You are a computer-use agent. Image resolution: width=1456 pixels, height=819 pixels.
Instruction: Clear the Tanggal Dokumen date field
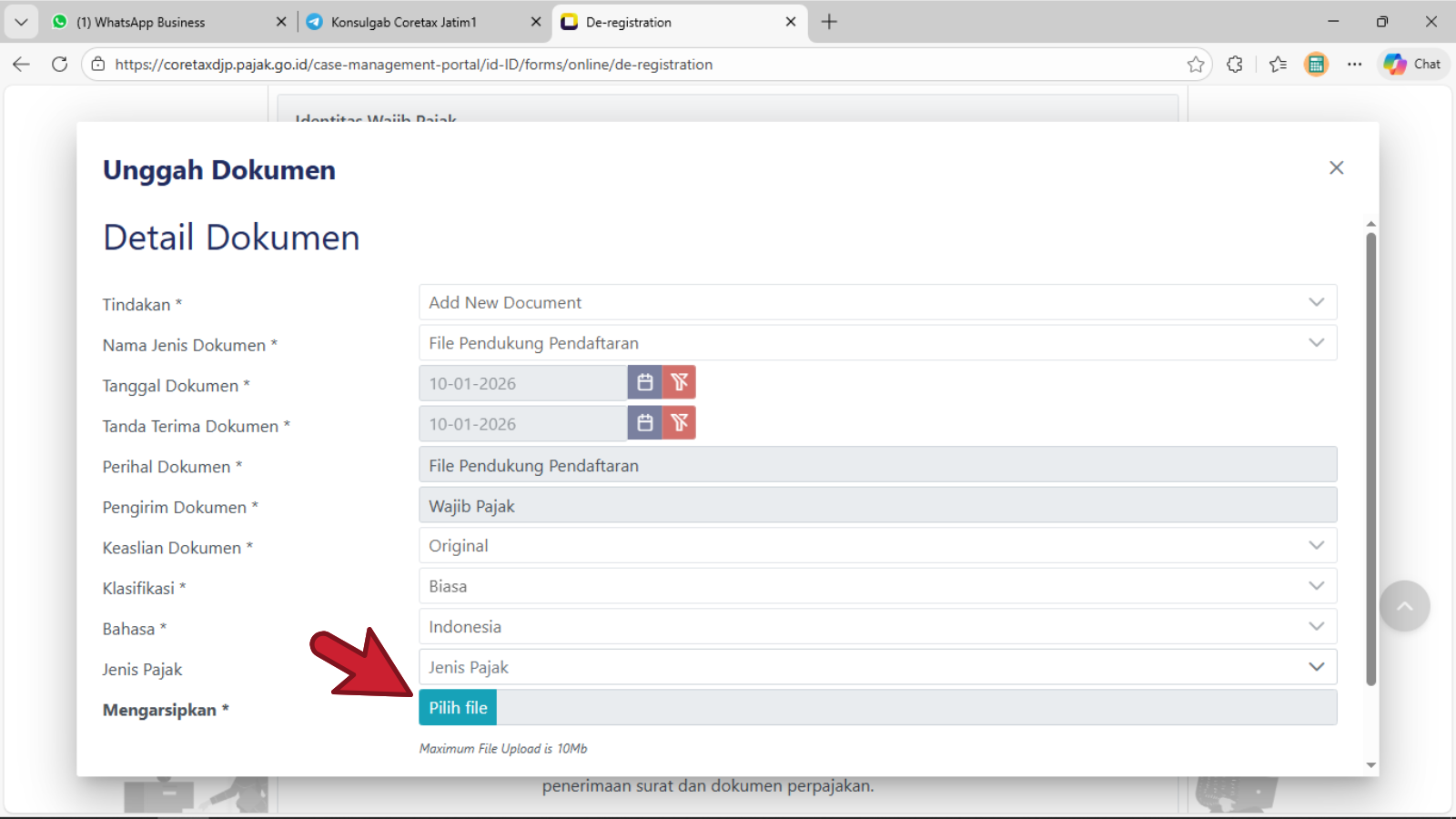tap(679, 383)
